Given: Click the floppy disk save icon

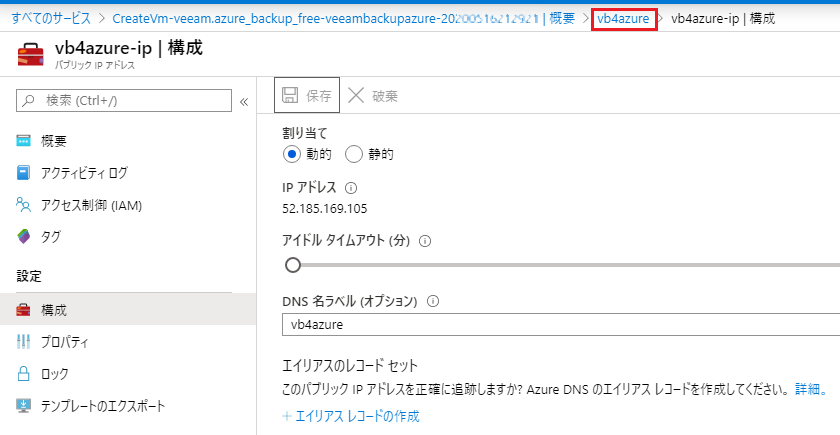Looking at the screenshot, I should (x=290, y=95).
